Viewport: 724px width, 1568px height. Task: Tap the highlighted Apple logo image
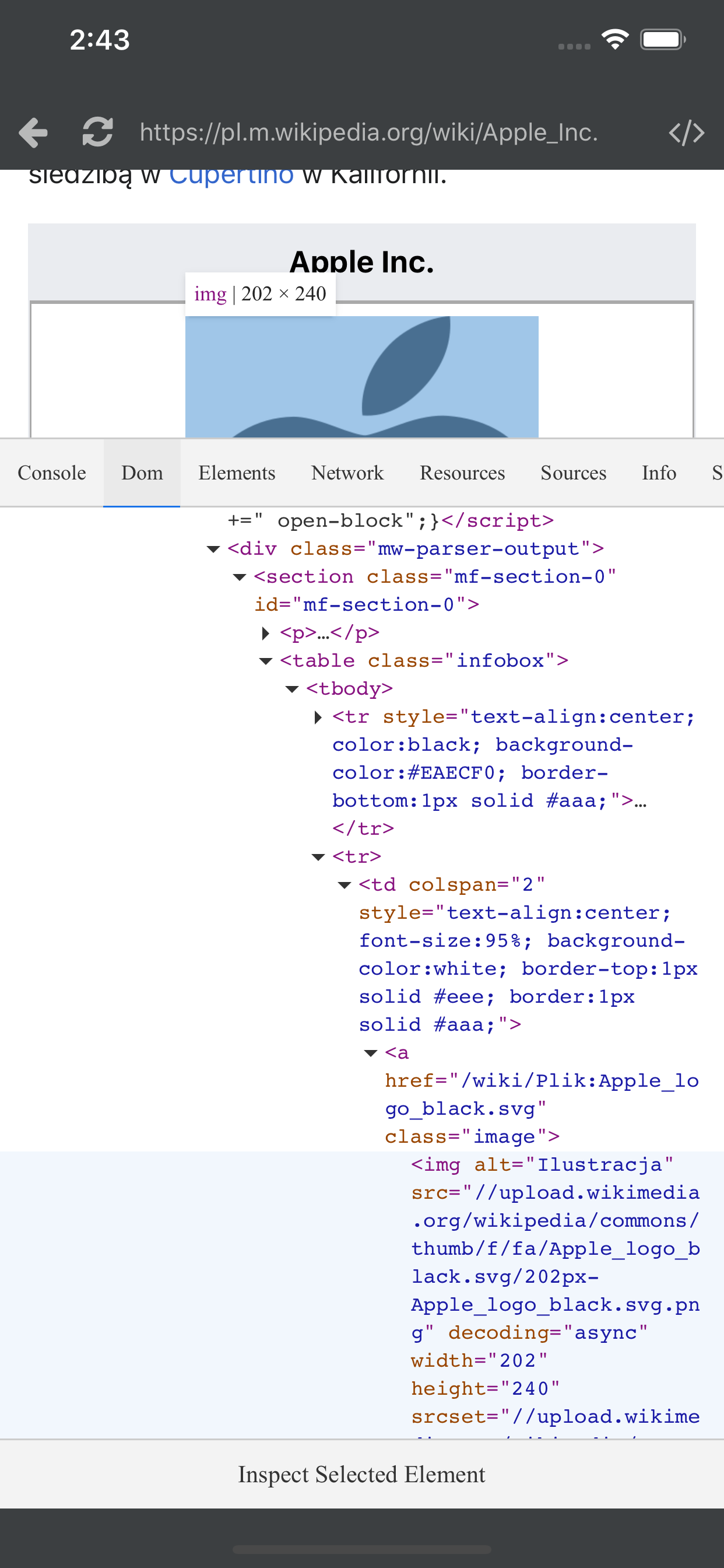[x=361, y=376]
